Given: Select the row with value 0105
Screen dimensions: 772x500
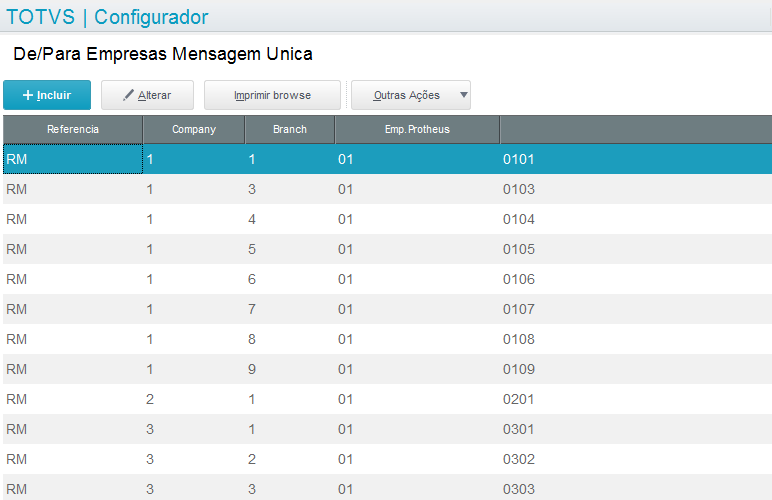Looking at the screenshot, I should [387, 249].
